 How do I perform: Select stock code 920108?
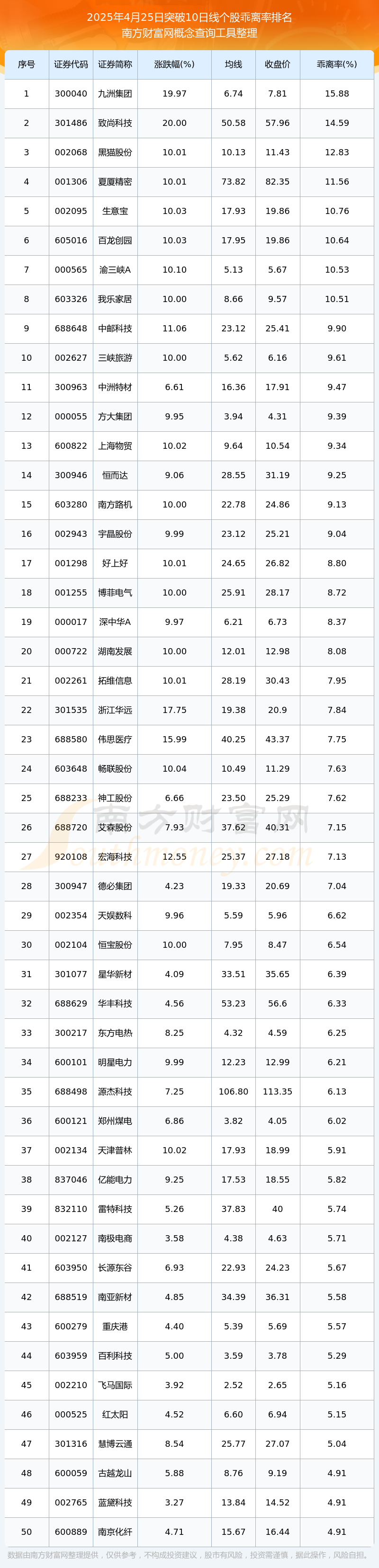coord(71,856)
